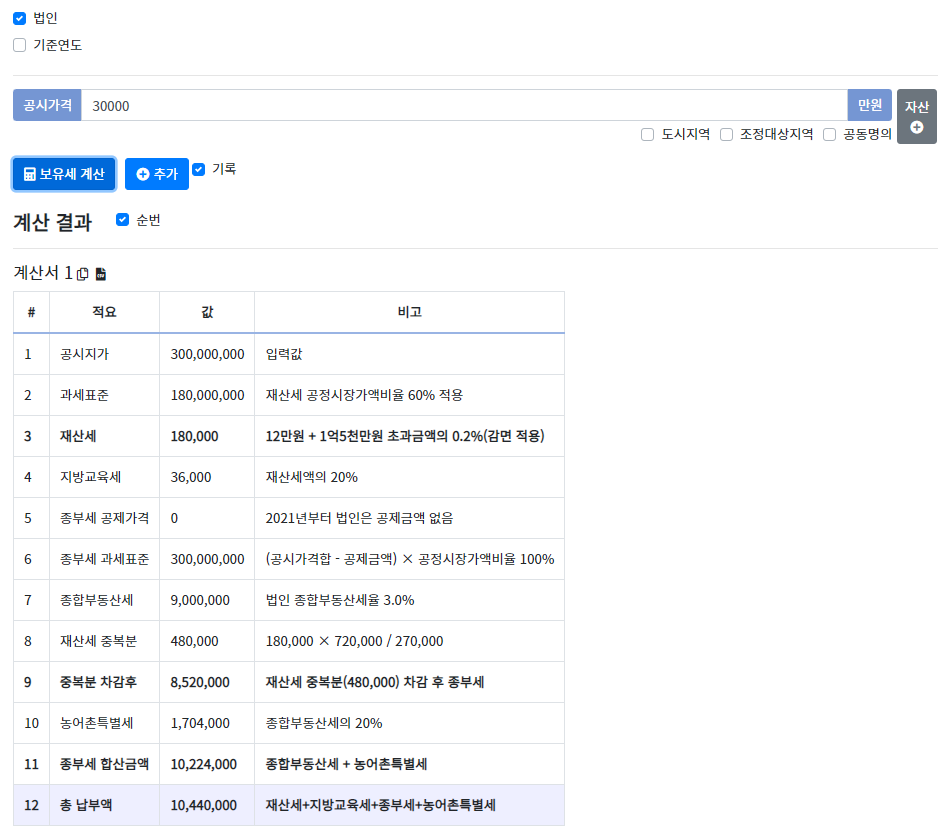951x829 pixels.
Task: Click the note 종합부동산세의 20%
Action: pos(324,723)
